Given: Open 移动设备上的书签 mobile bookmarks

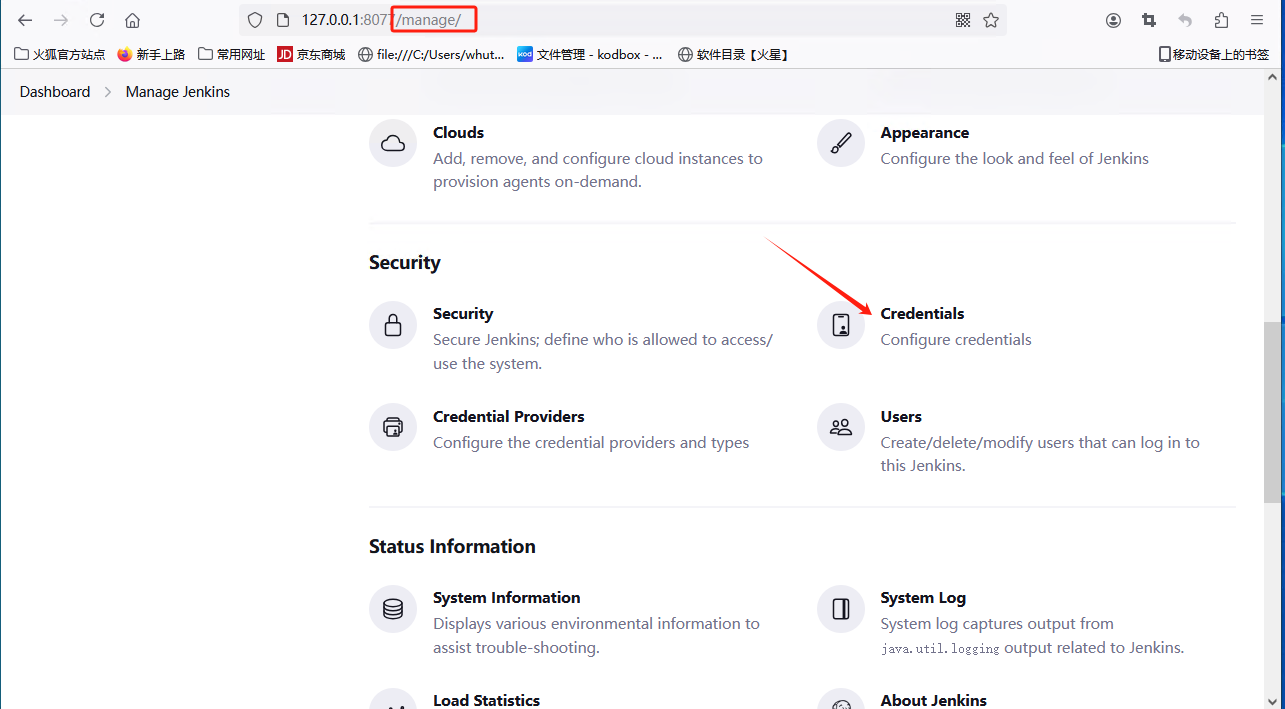Looking at the screenshot, I should tap(1214, 55).
